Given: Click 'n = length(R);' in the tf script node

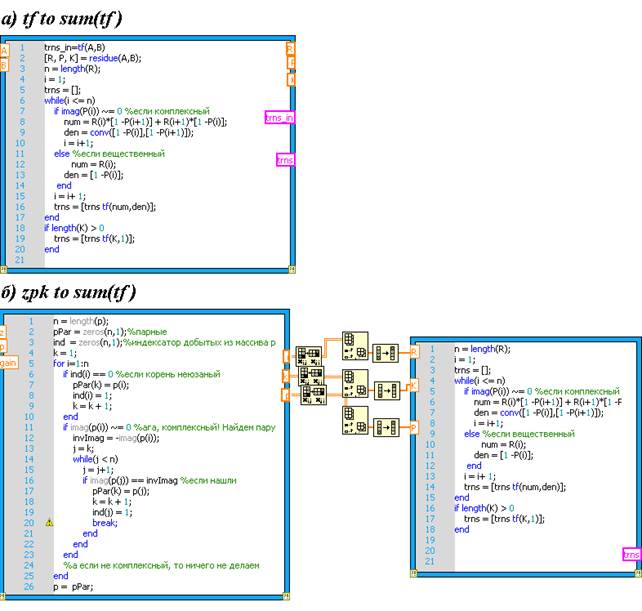Looking at the screenshot, I should [72, 69].
